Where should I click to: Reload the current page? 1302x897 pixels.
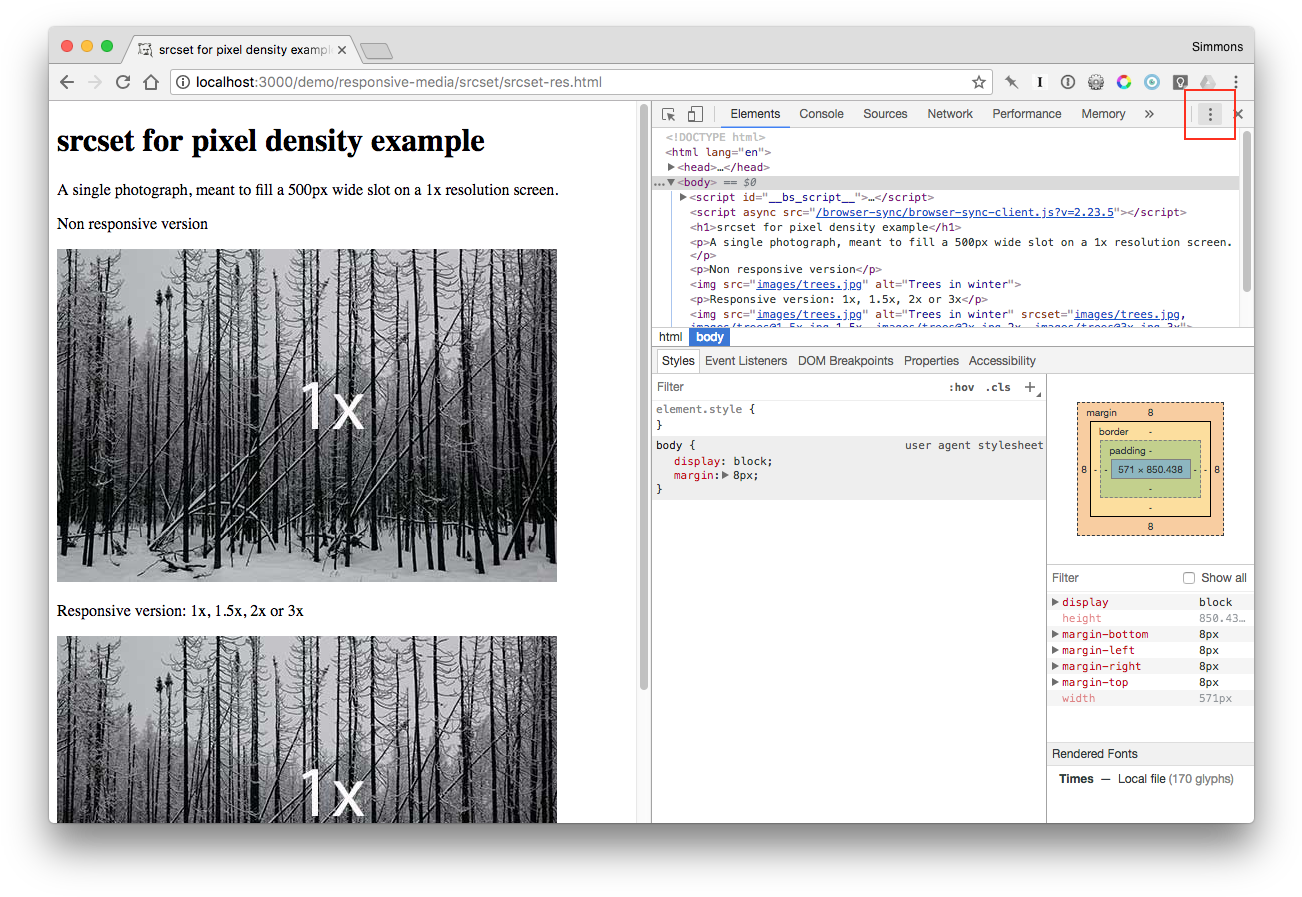coord(123,82)
